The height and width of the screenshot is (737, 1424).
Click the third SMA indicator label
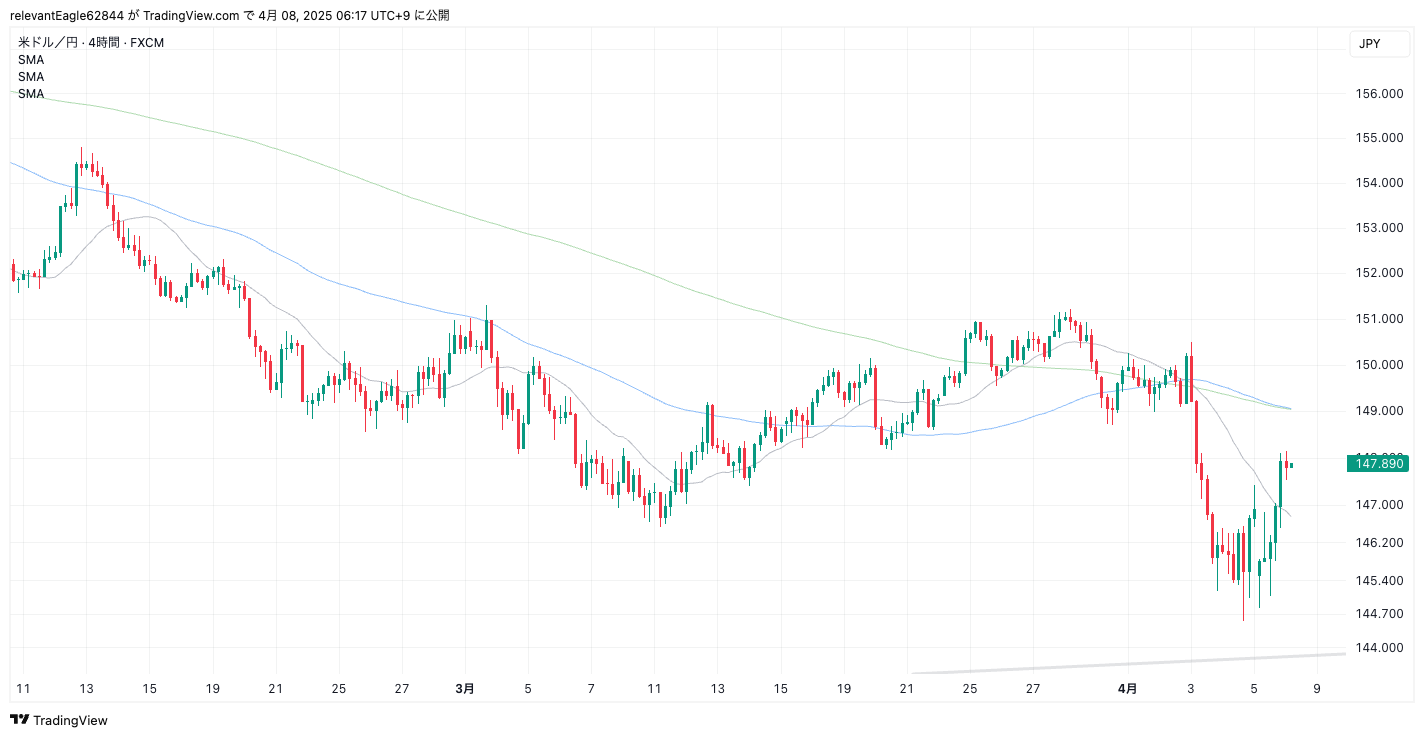pyautogui.click(x=31, y=94)
